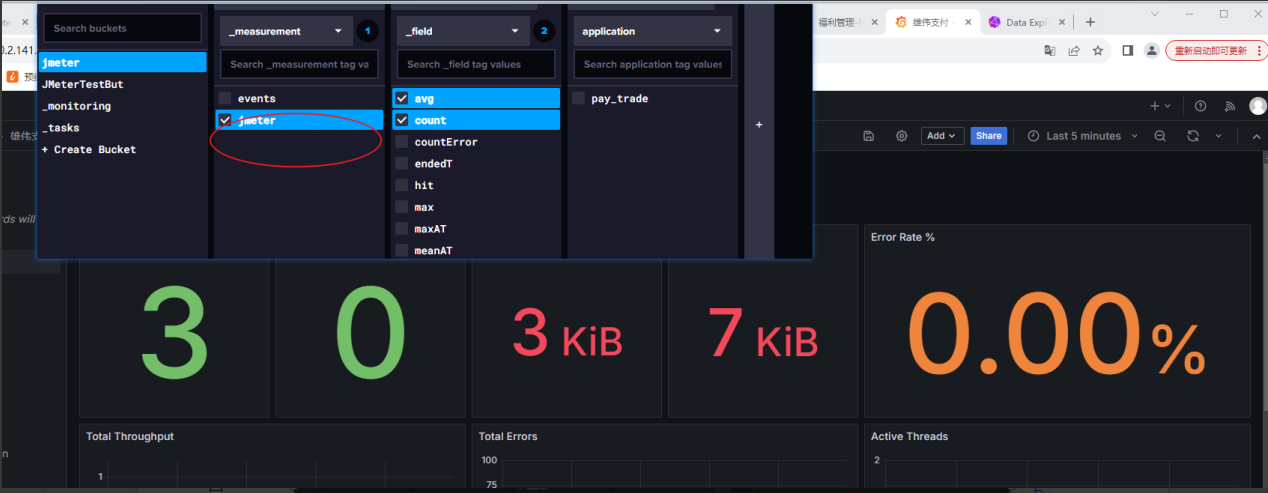Screen dimensions: 1268x493
Task: Open a new browser tab
Action: [x=1090, y=22]
